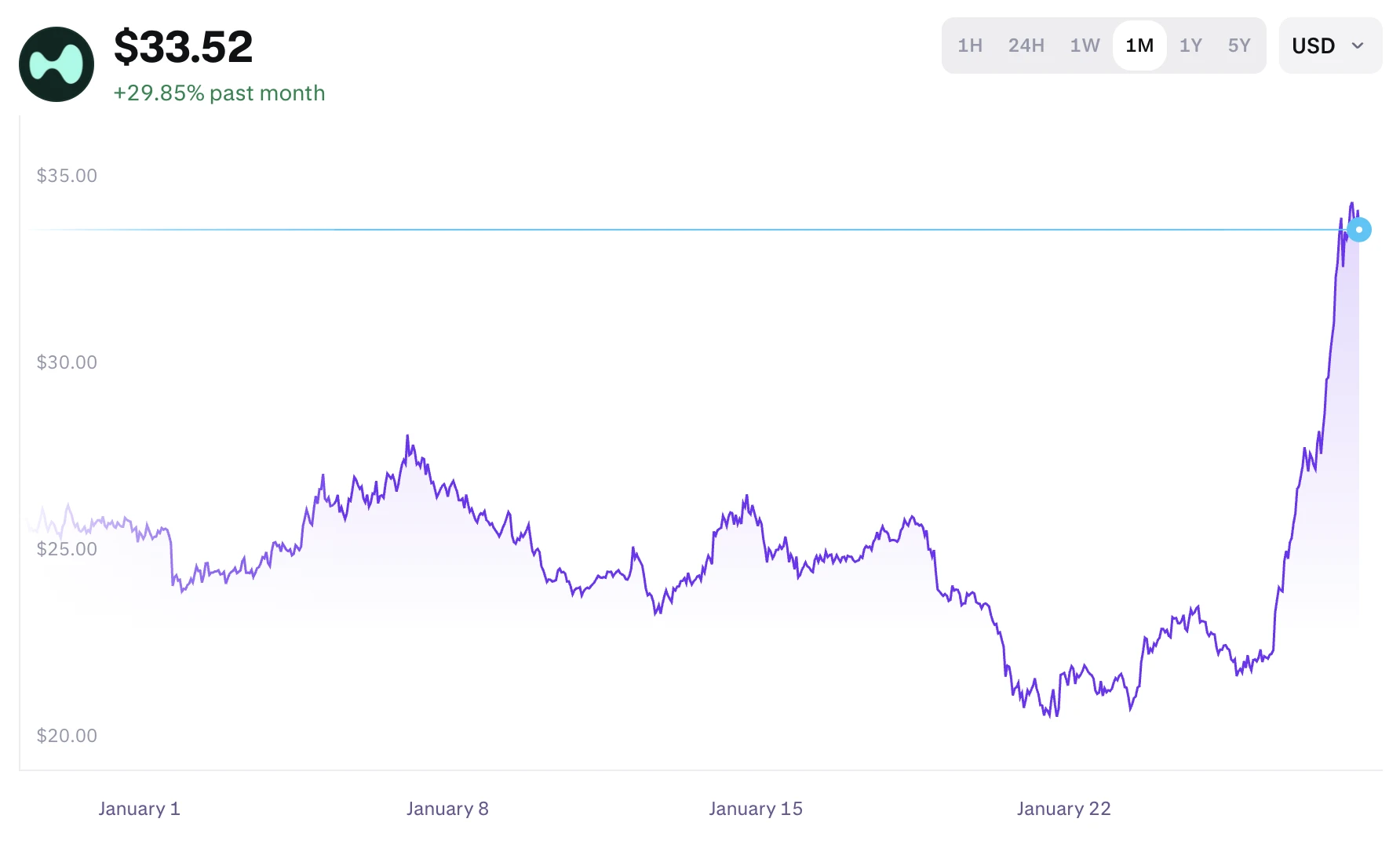Click the active 1M range option
This screenshot has height=855, width=1400.
(1139, 46)
